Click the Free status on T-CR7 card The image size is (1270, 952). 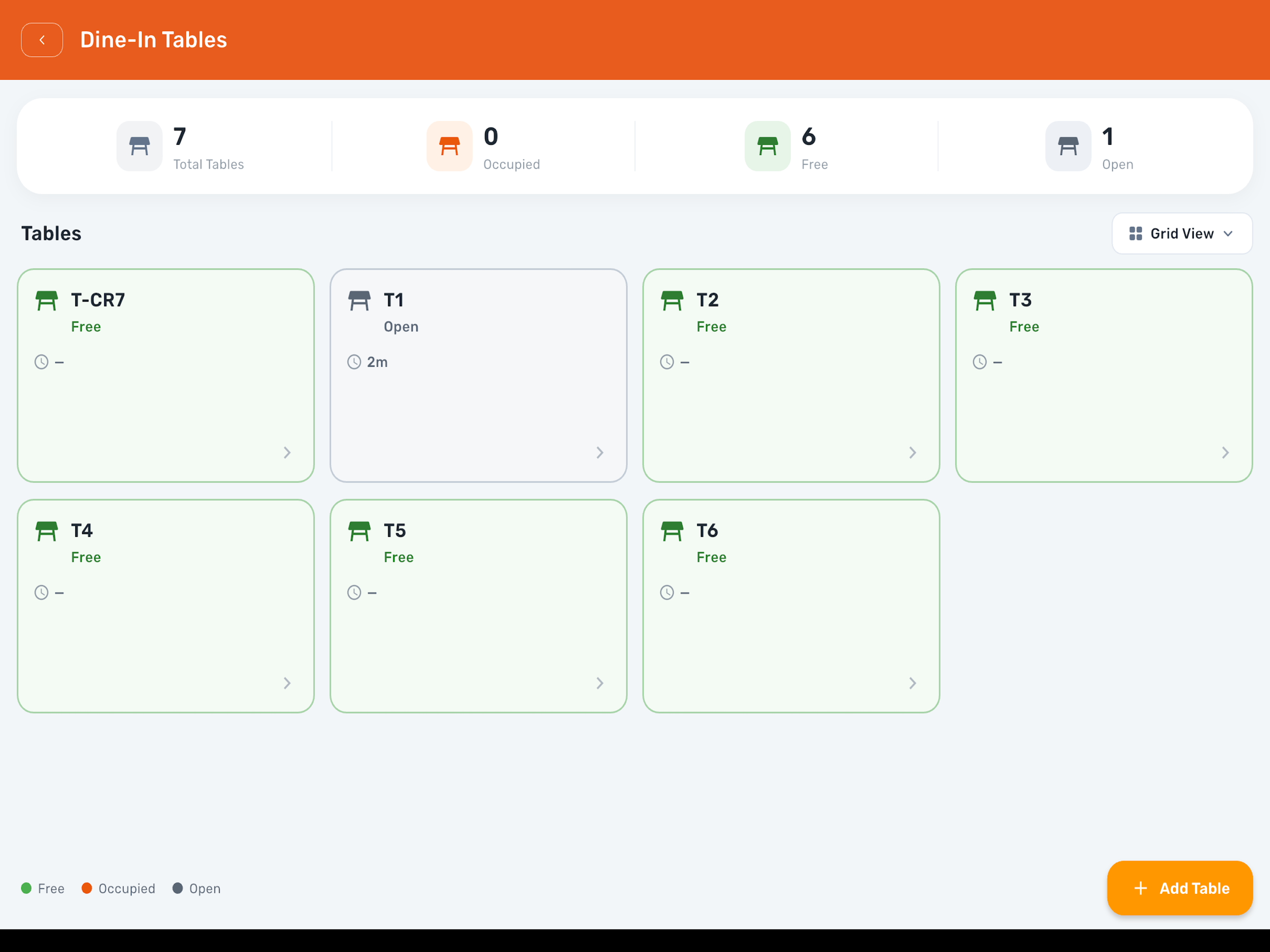pos(86,327)
